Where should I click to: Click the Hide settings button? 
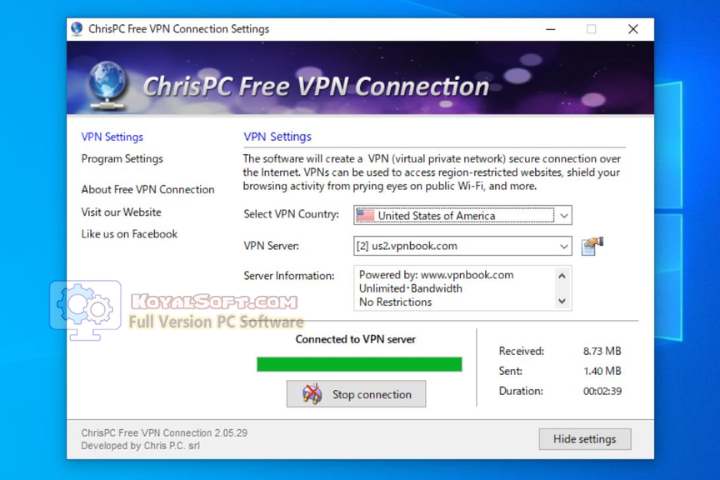585,439
